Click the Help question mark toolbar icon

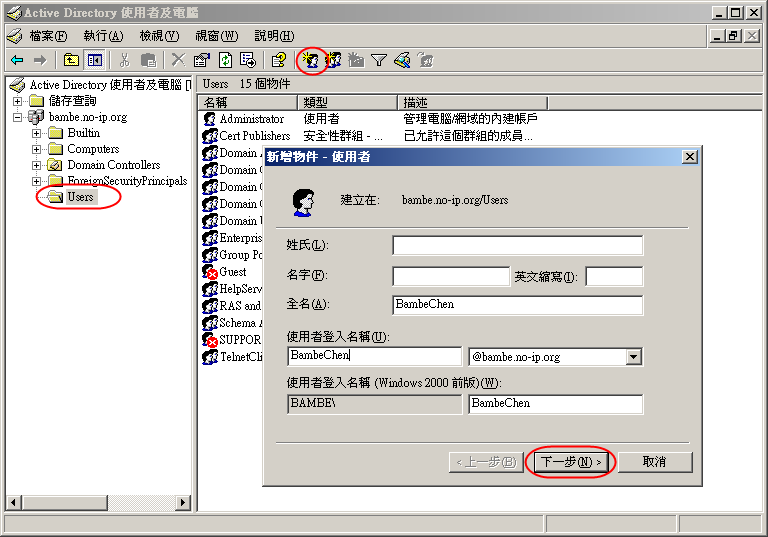pos(279,60)
